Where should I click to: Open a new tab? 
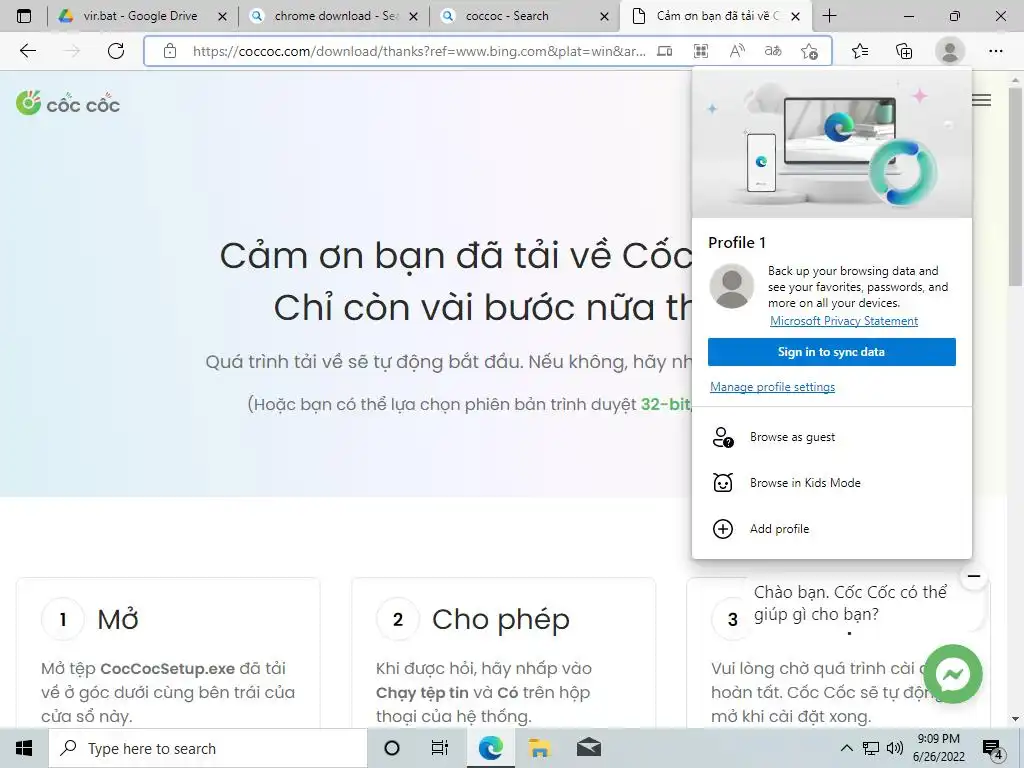pos(829,16)
